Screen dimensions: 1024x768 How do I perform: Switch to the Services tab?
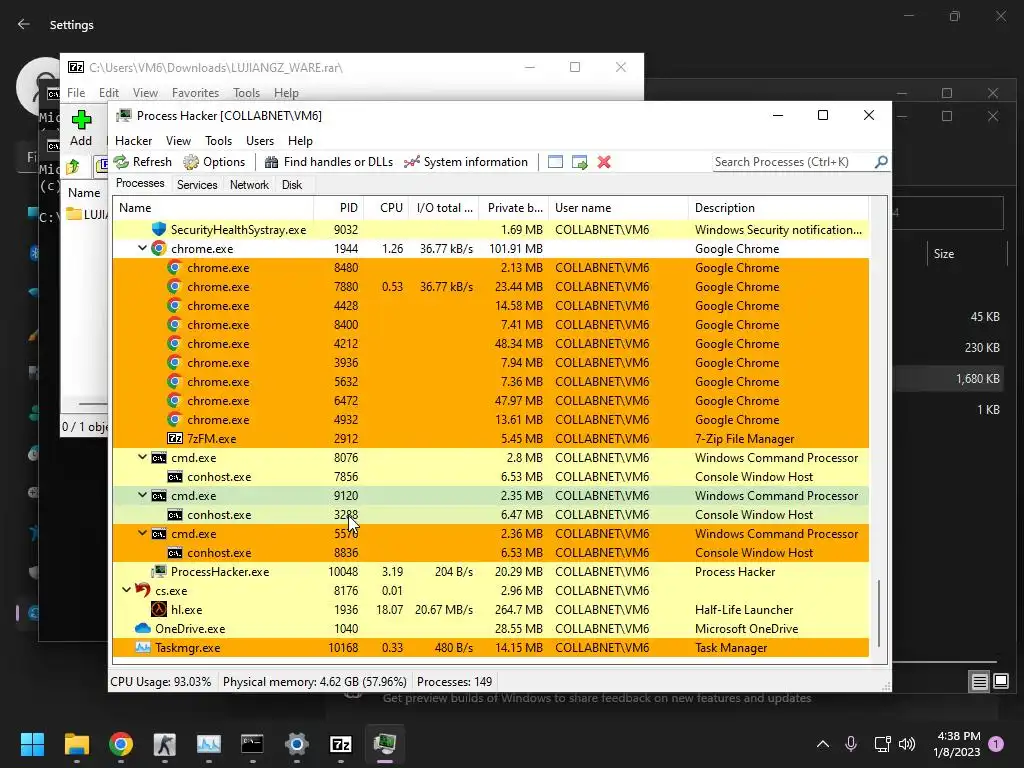coord(197,185)
